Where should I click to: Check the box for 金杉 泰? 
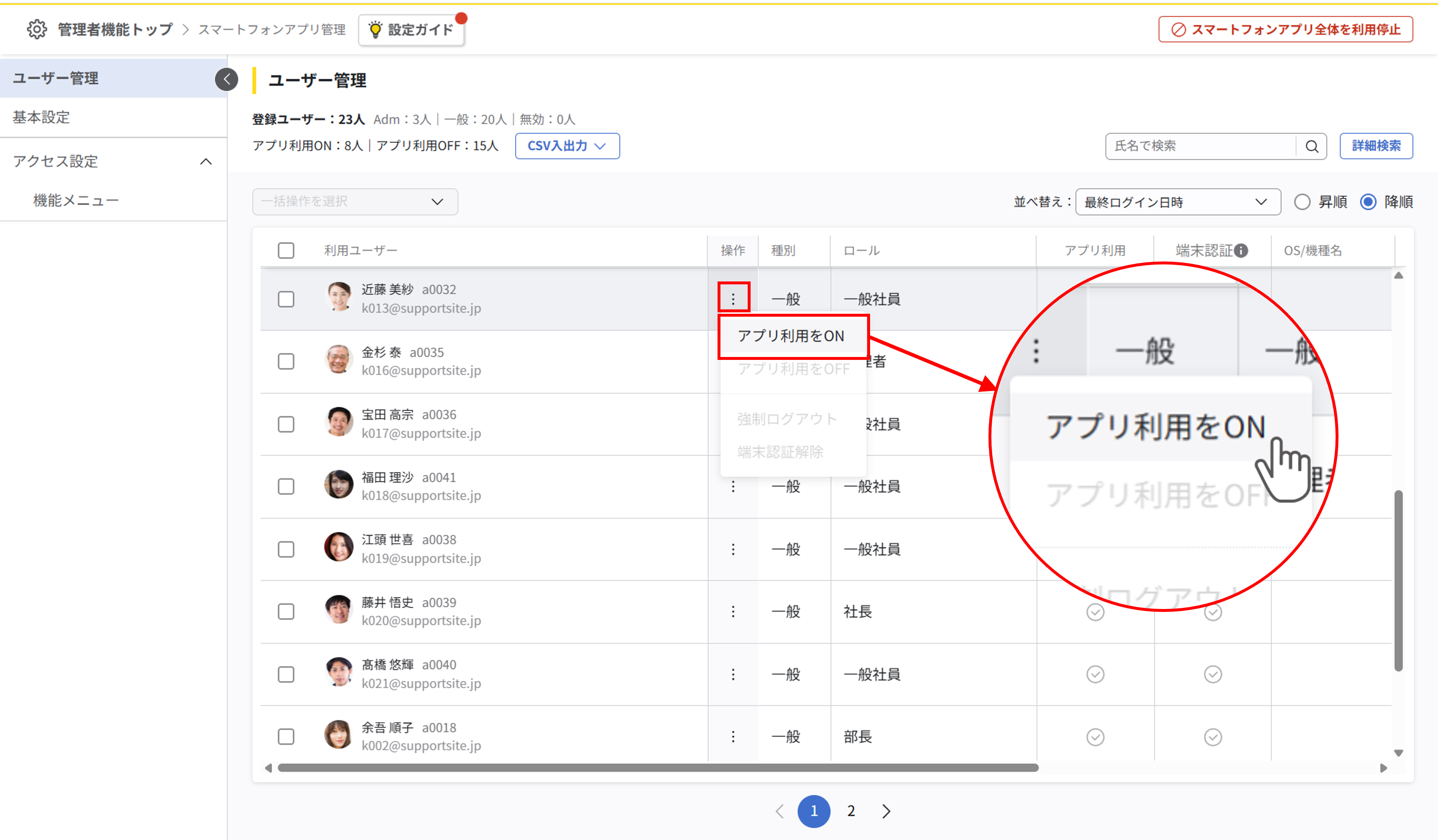click(286, 362)
